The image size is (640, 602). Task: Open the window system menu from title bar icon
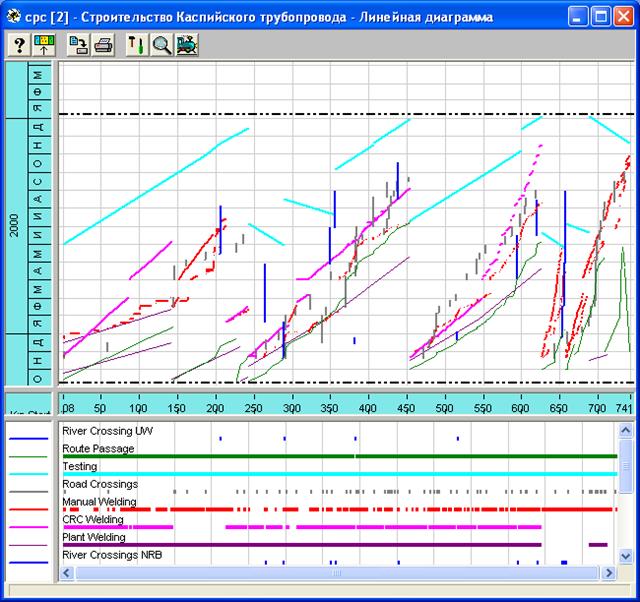14,16
